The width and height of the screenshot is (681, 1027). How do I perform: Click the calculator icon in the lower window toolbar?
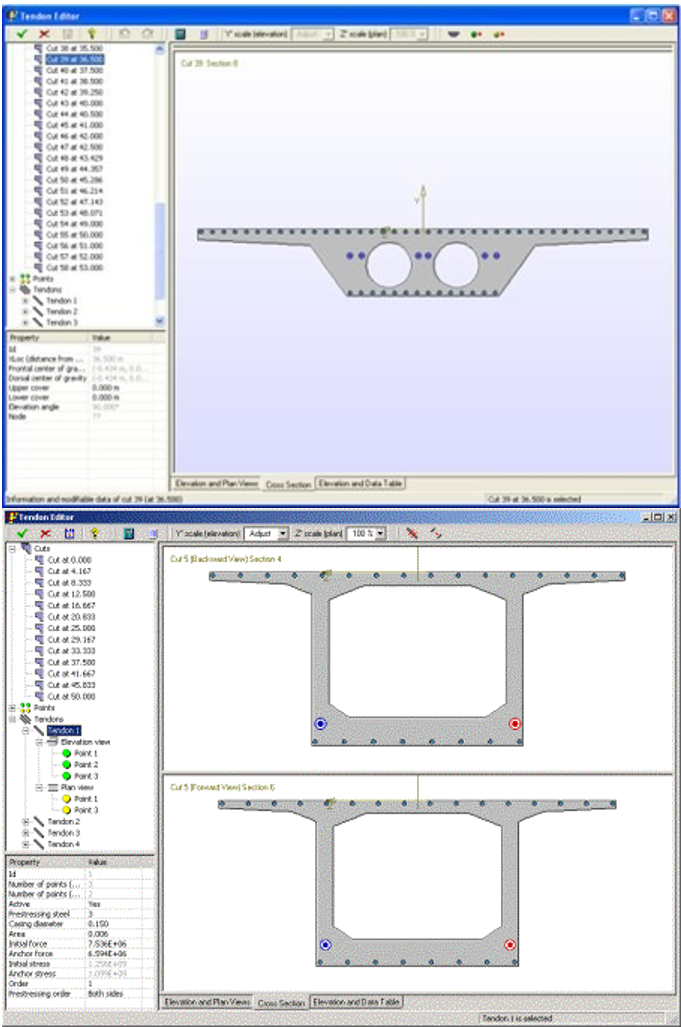click(128, 534)
